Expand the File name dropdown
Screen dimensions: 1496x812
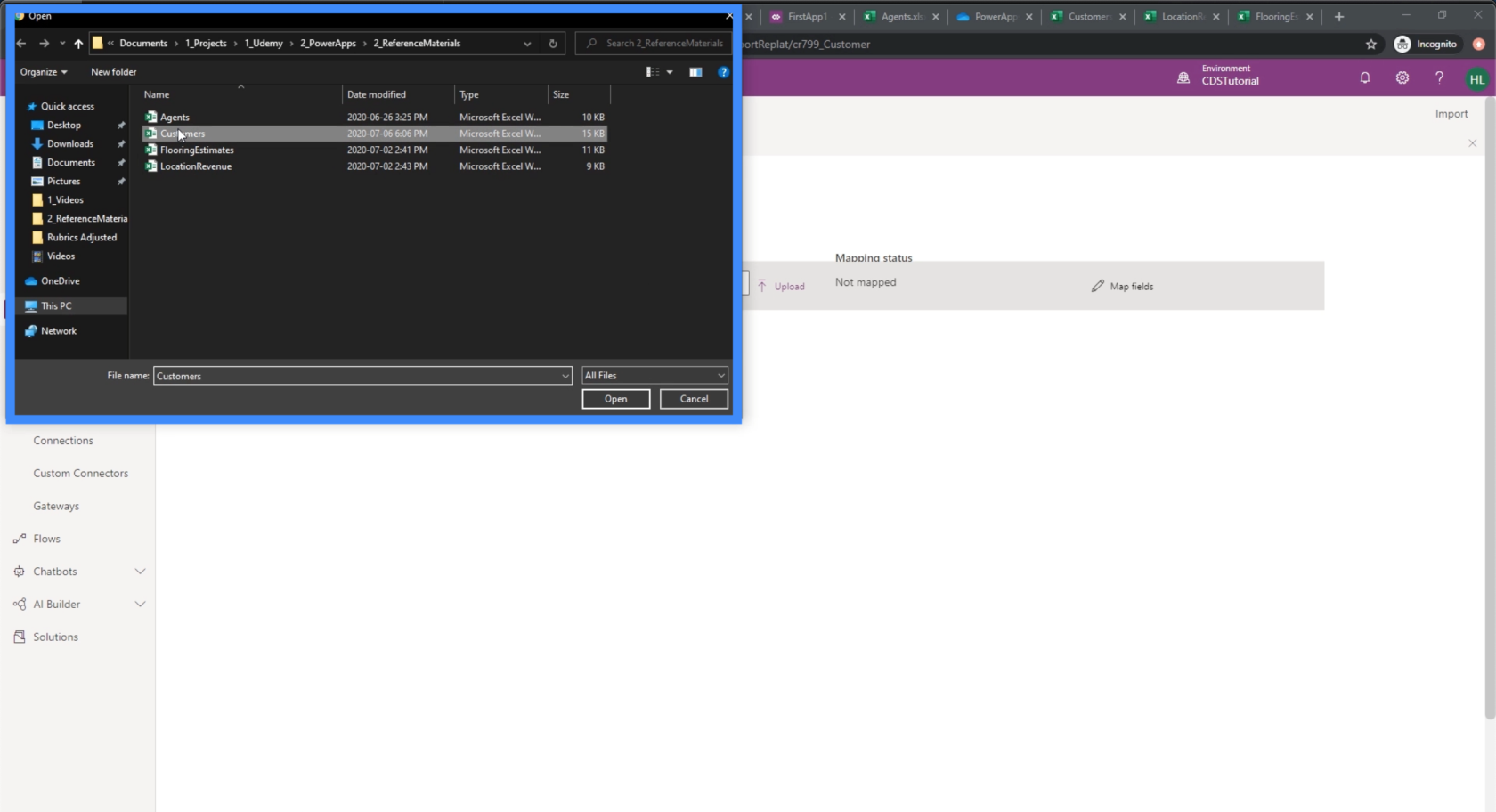point(565,376)
